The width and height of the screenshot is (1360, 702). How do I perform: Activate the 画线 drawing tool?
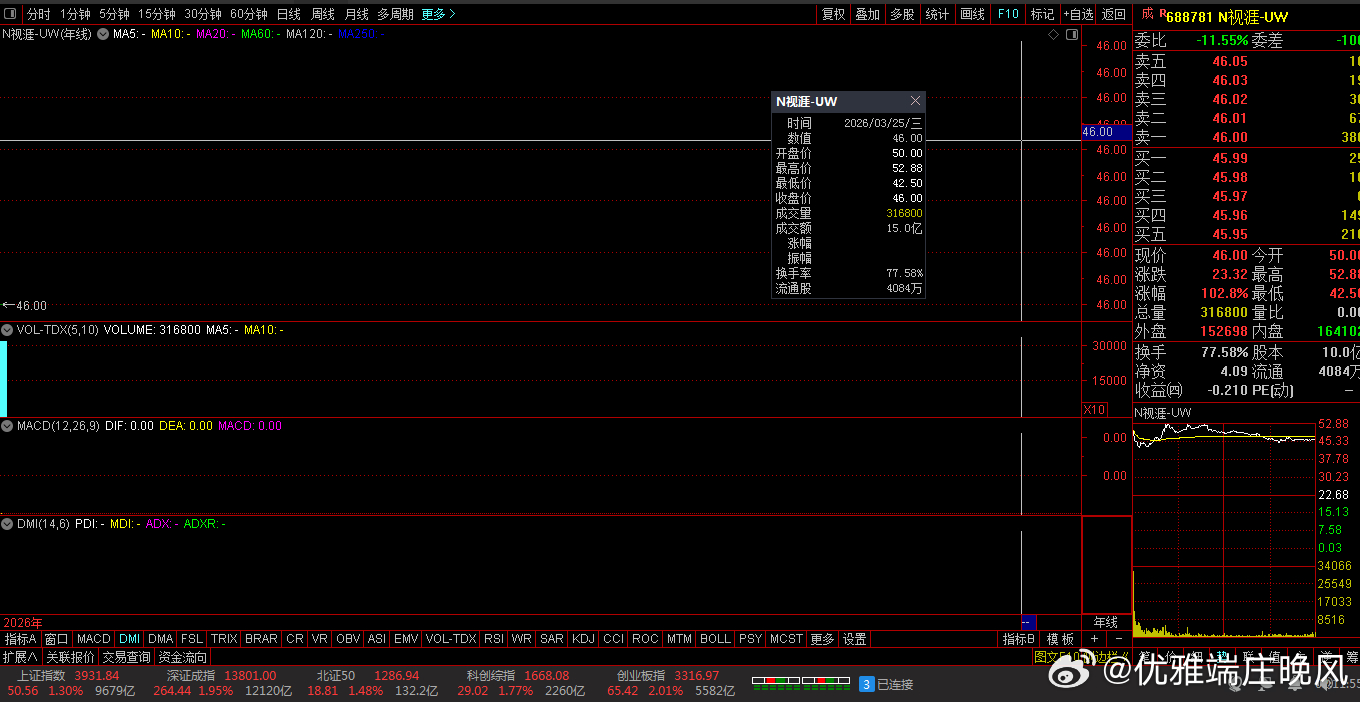tap(973, 14)
